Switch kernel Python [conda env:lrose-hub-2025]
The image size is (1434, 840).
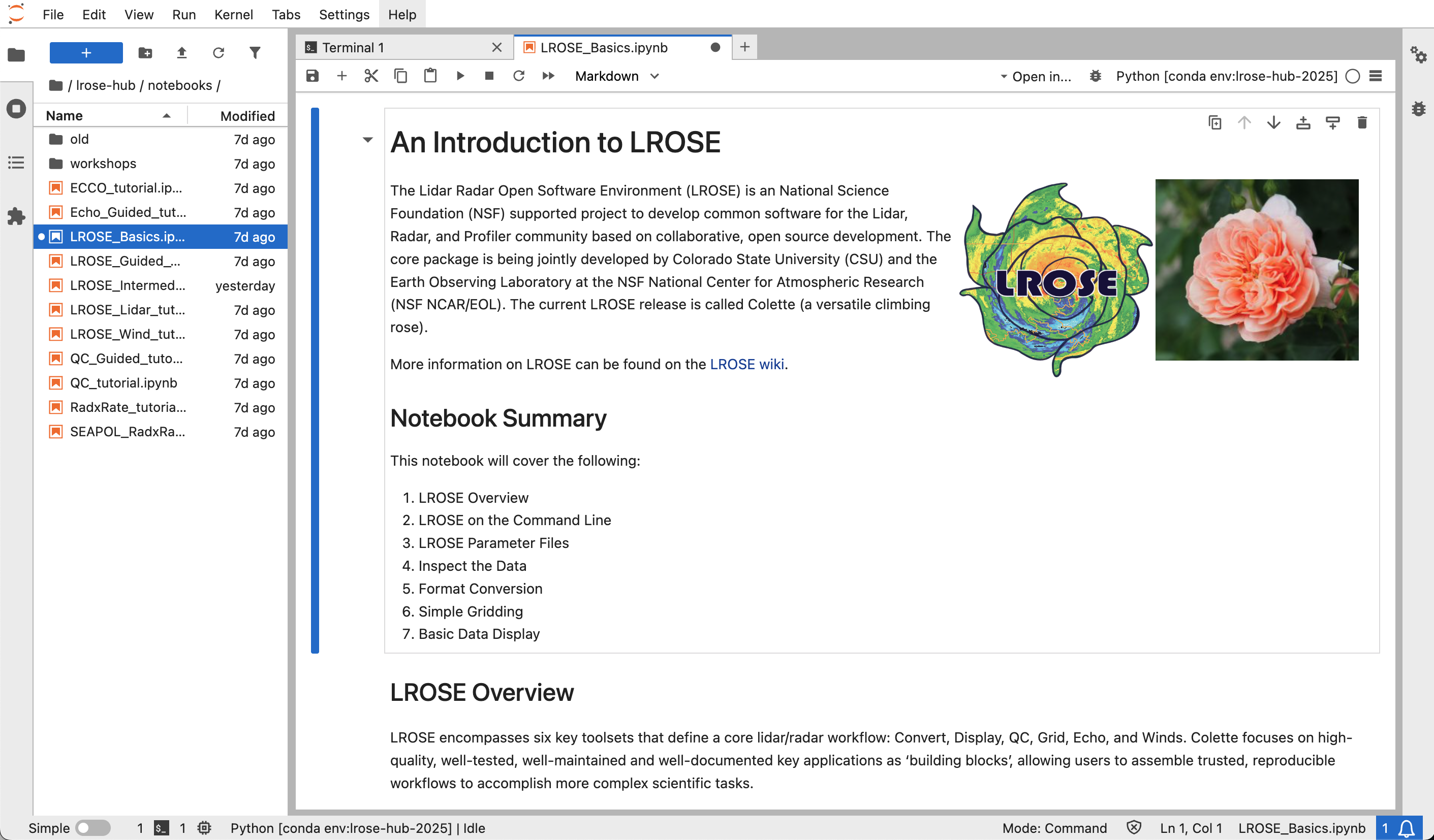pyautogui.click(x=1226, y=76)
